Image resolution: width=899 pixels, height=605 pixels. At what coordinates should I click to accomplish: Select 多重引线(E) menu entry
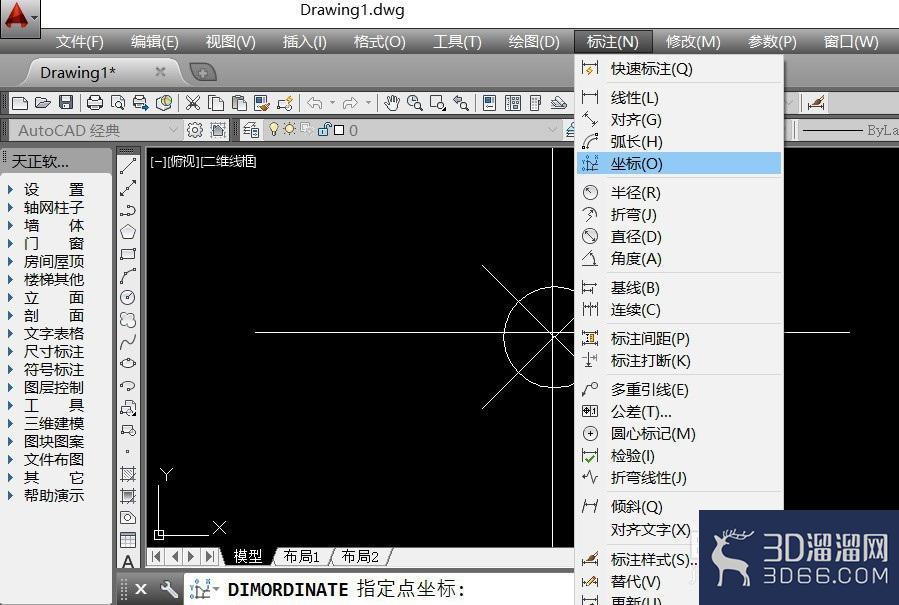pyautogui.click(x=679, y=390)
